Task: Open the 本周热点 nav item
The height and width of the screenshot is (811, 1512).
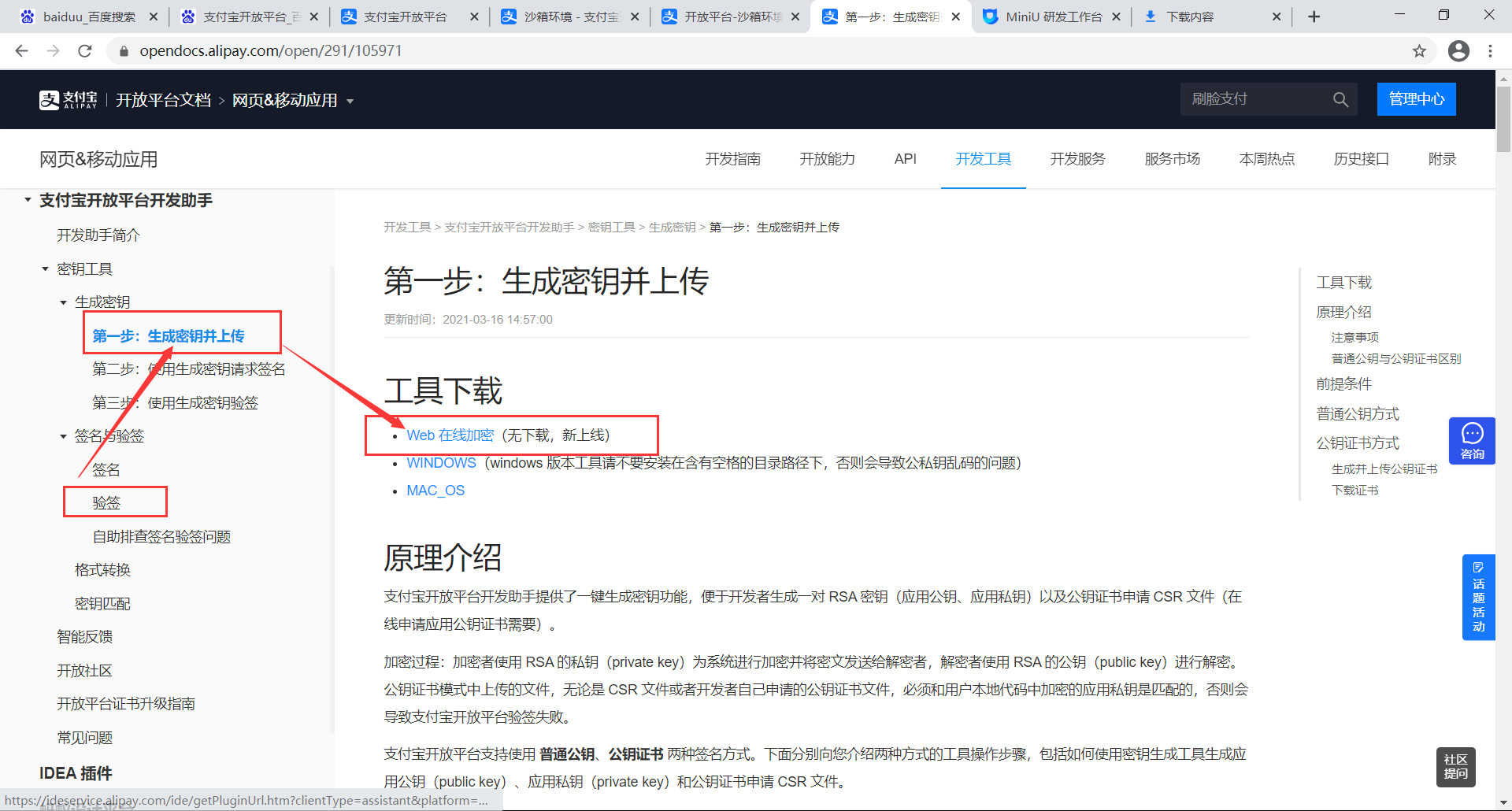Action: (1266, 159)
